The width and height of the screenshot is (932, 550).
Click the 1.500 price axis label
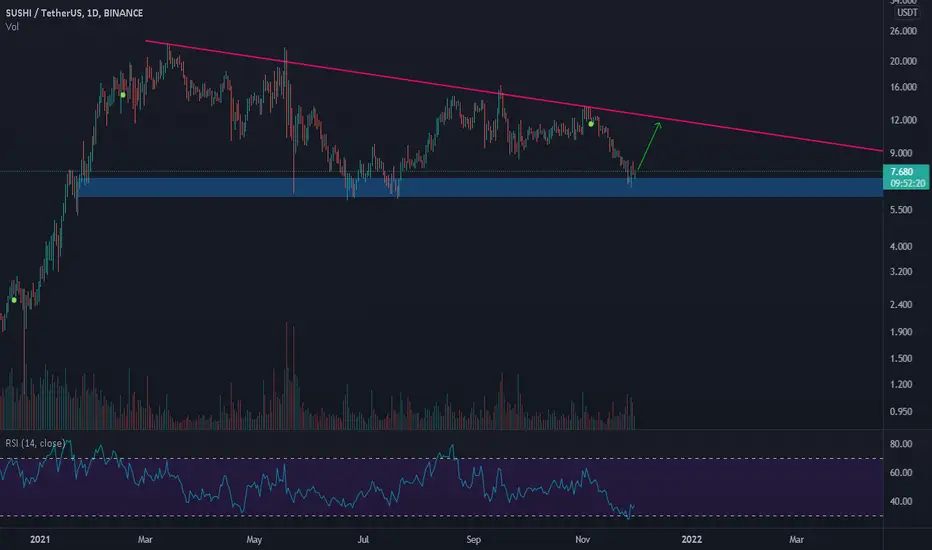coord(901,359)
